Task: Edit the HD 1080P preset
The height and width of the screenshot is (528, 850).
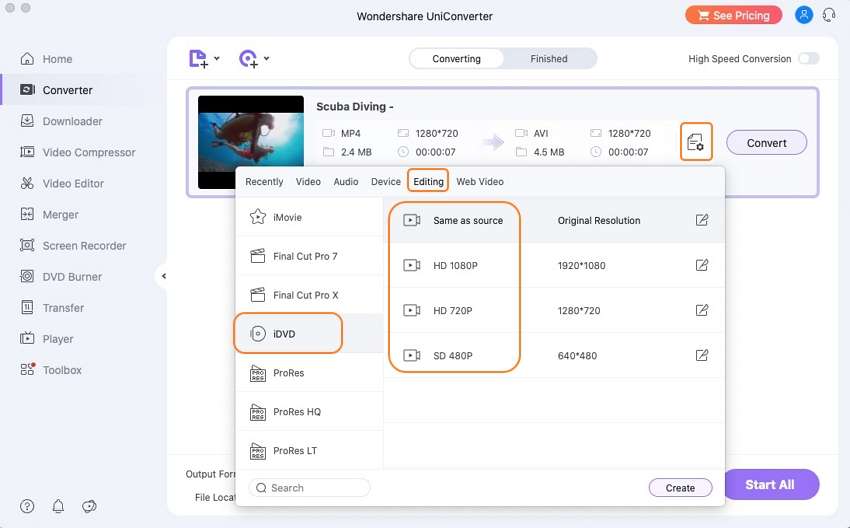Action: 701,265
